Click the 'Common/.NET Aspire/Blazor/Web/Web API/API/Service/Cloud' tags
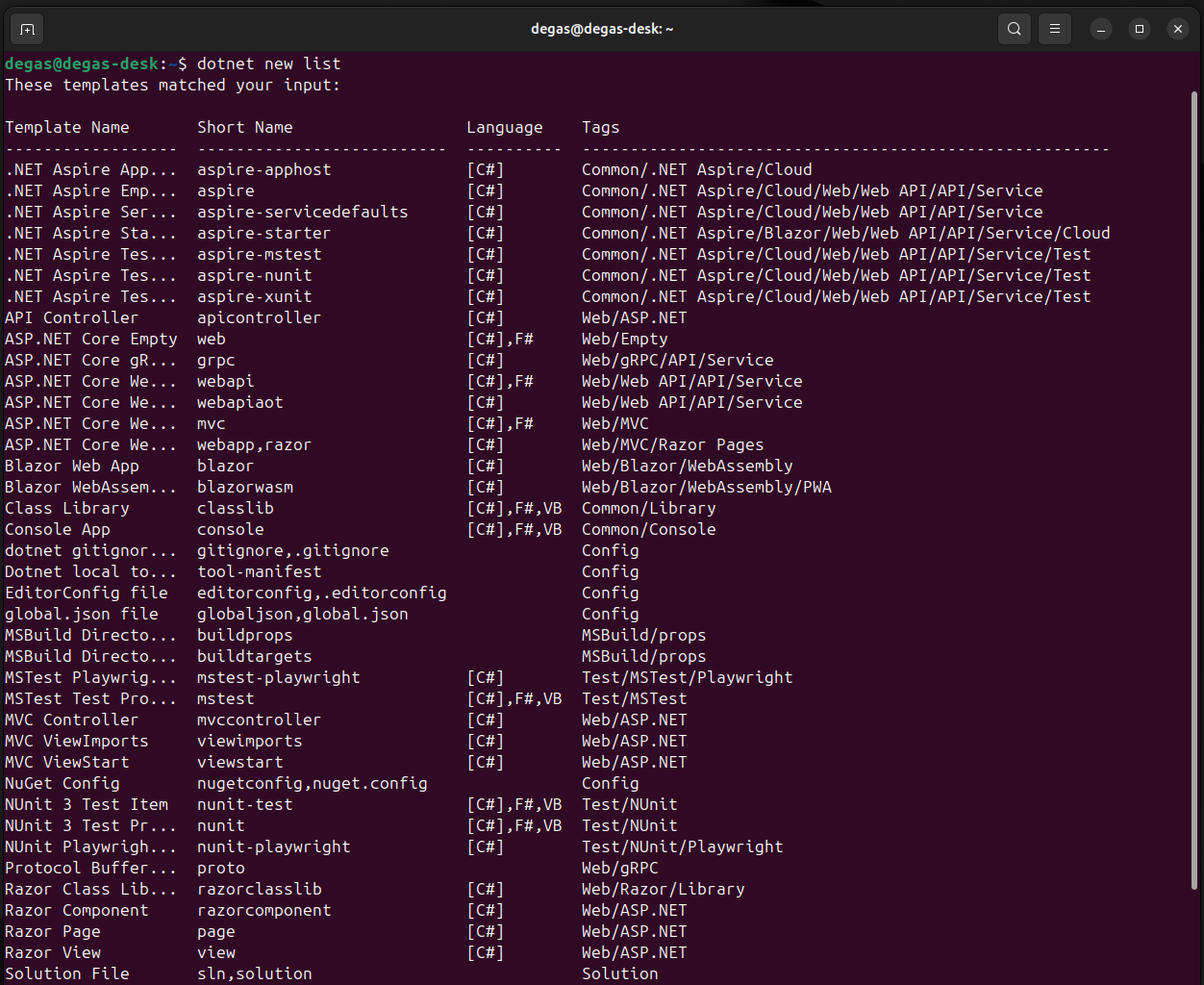1204x985 pixels. (846, 233)
